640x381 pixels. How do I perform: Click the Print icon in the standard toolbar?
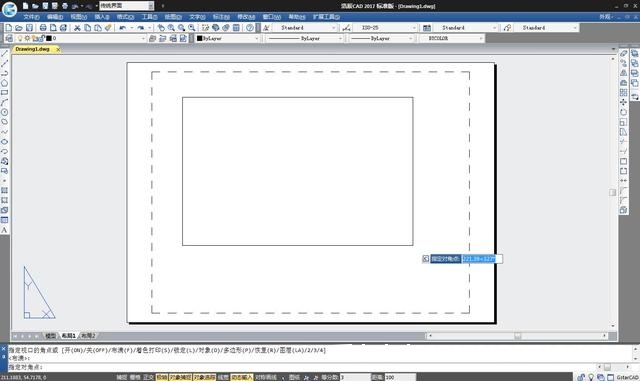pos(43,28)
